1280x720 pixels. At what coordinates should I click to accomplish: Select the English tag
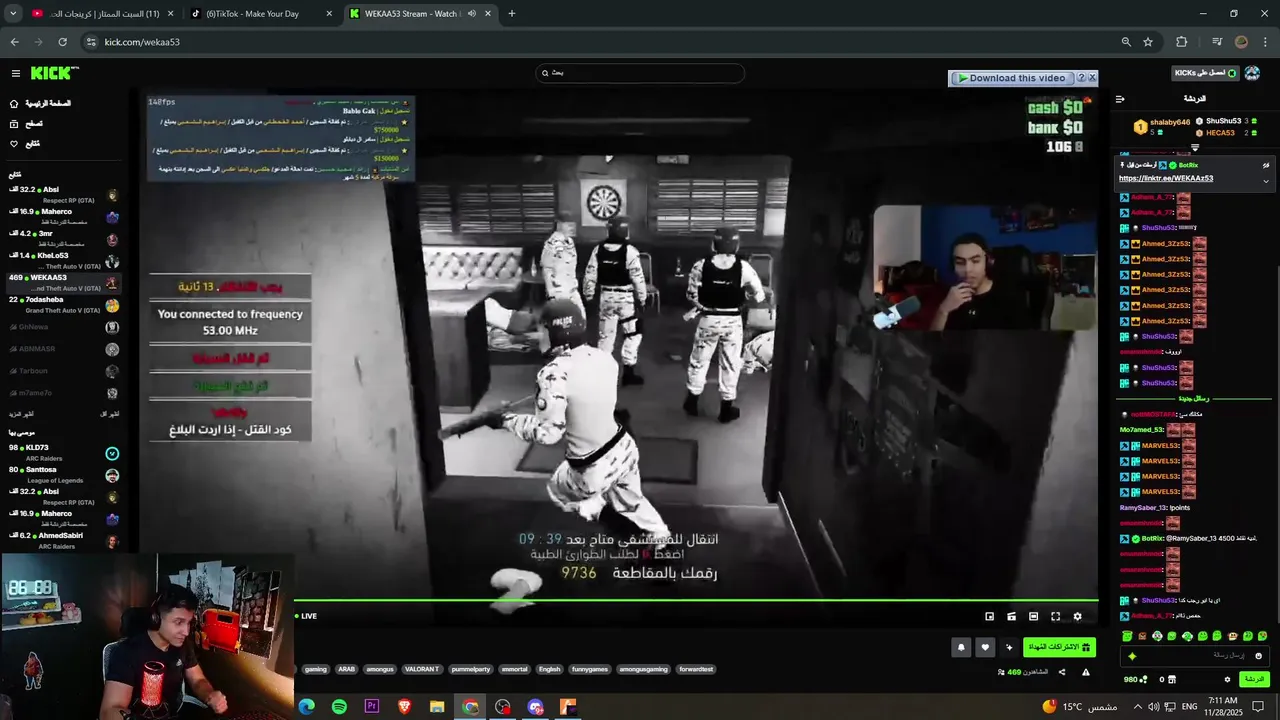[x=550, y=669]
